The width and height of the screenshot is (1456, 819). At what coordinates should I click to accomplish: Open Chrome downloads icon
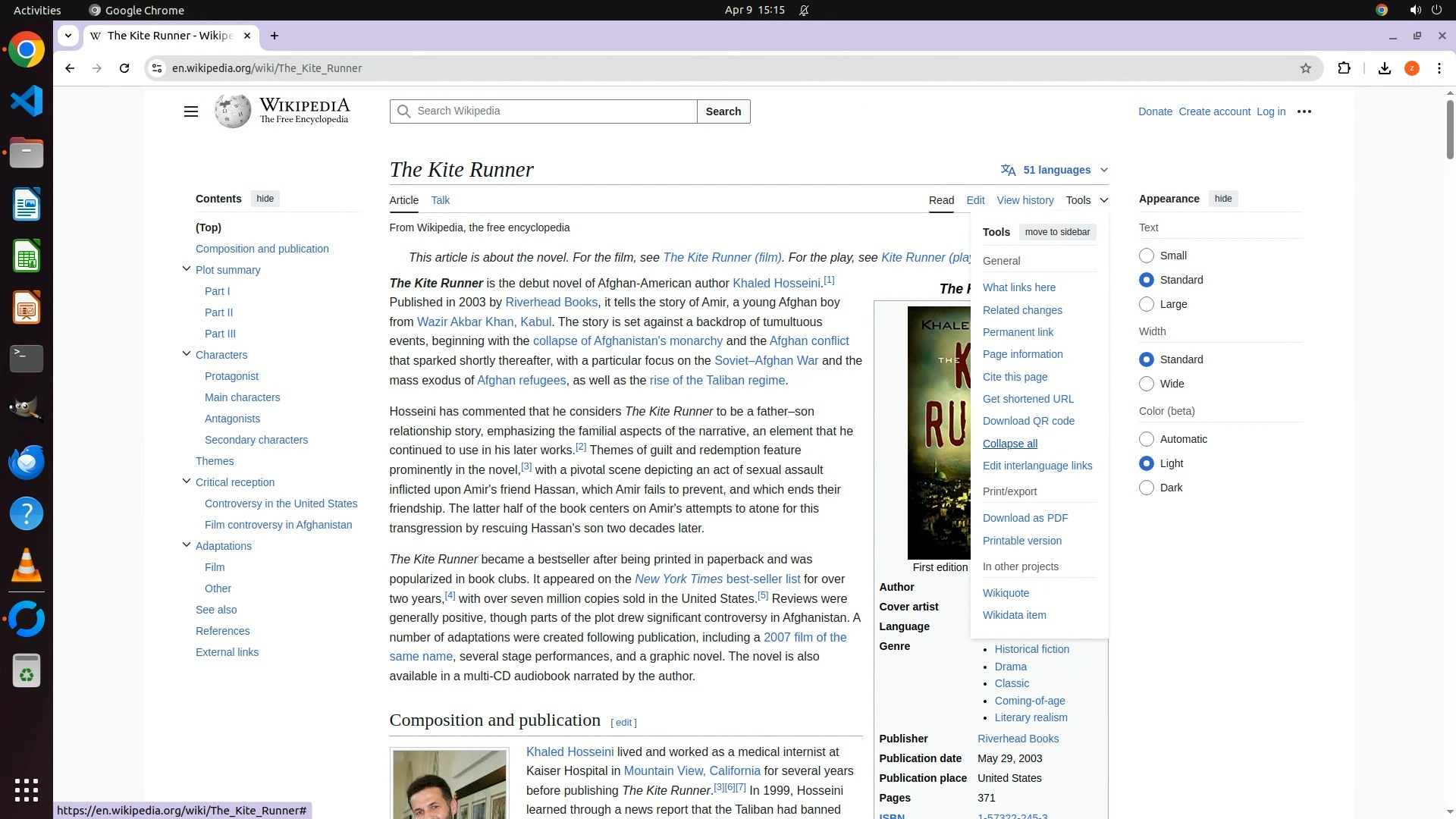(1384, 68)
